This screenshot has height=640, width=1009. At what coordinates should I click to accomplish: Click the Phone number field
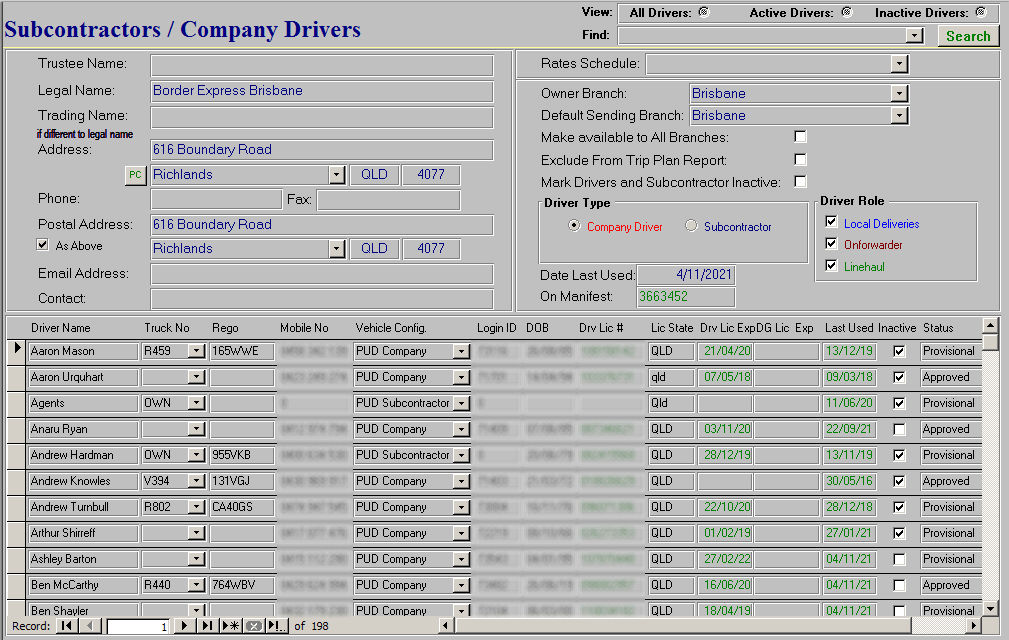pos(216,199)
